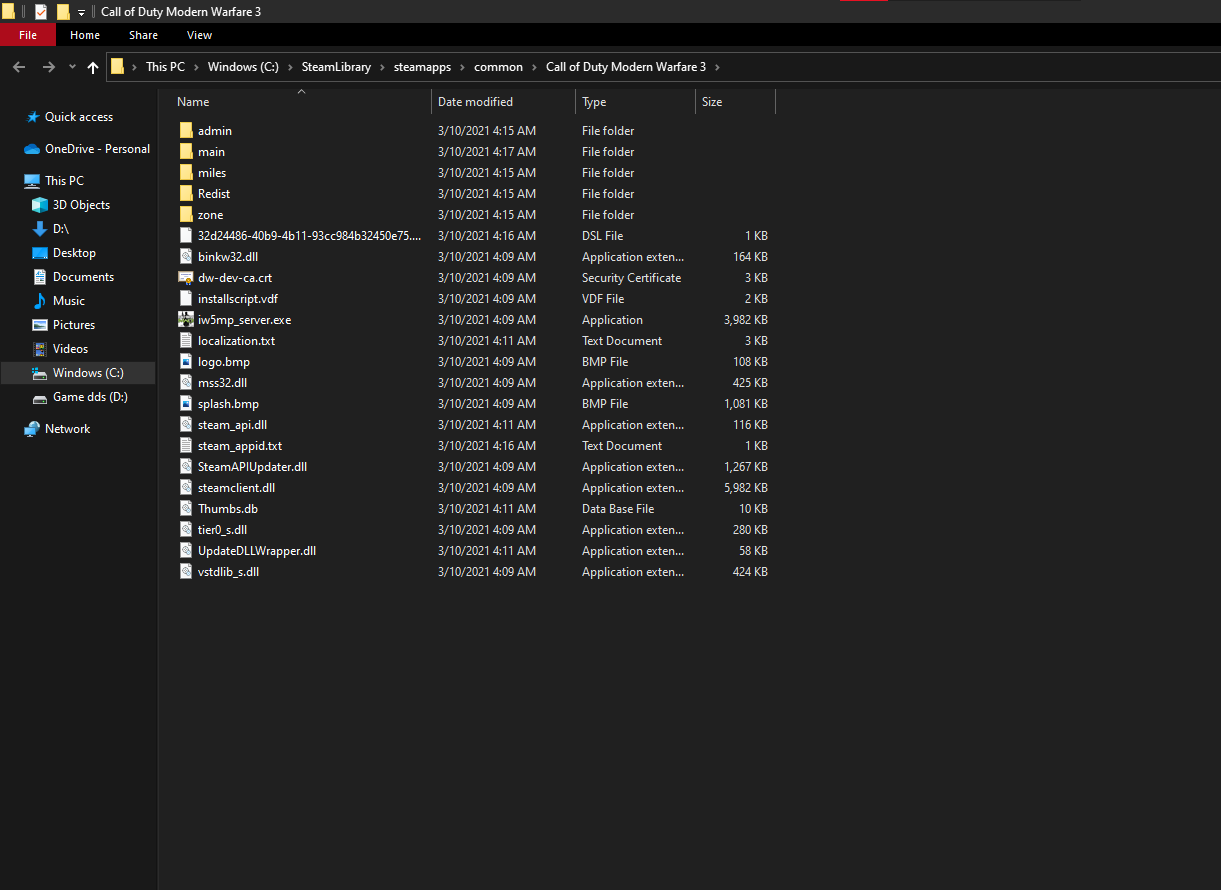Select the vstdlib_s.dll file
The width and height of the screenshot is (1221, 890).
tap(228, 572)
